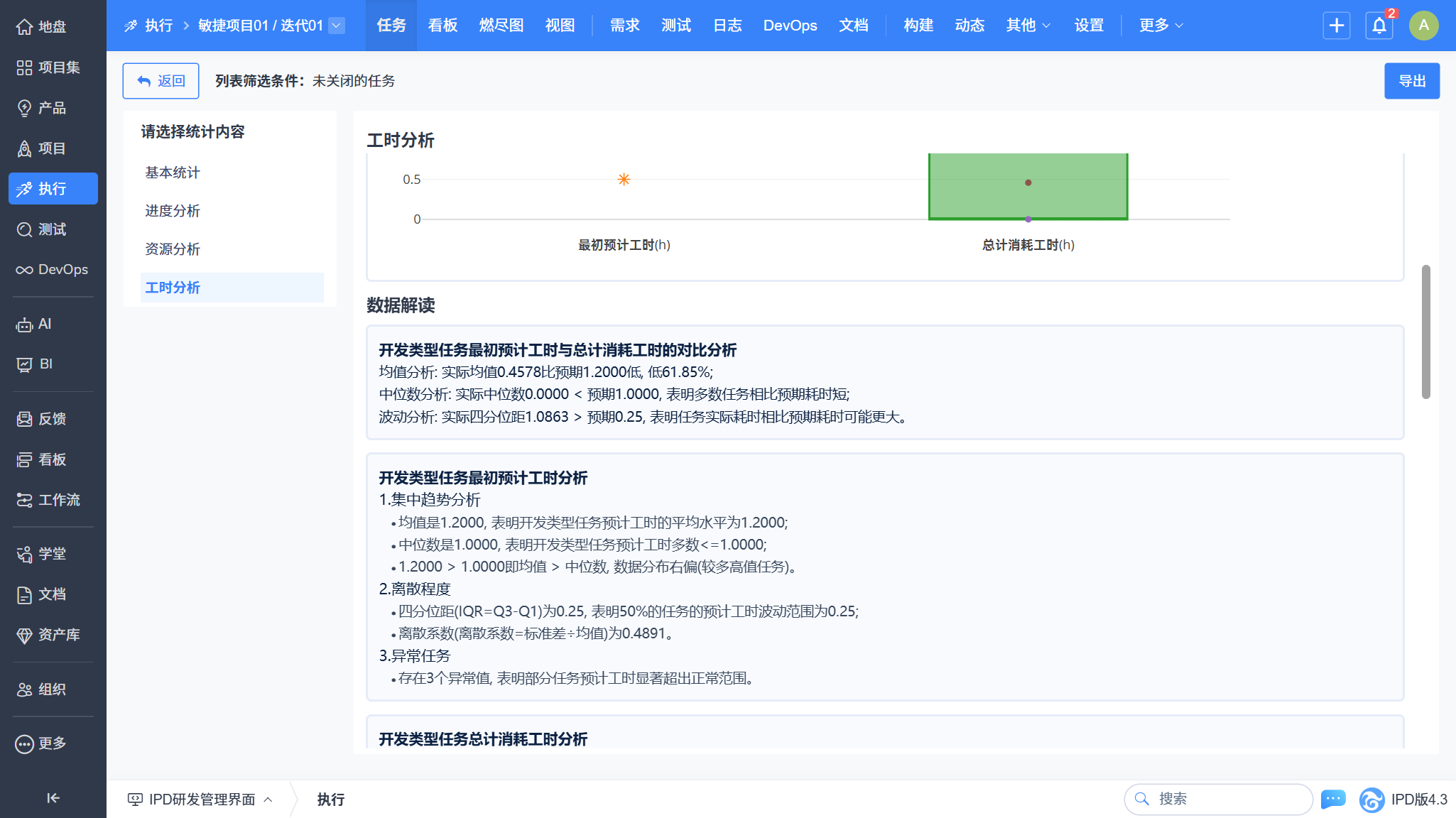Click the notification bell icon

click(1379, 26)
